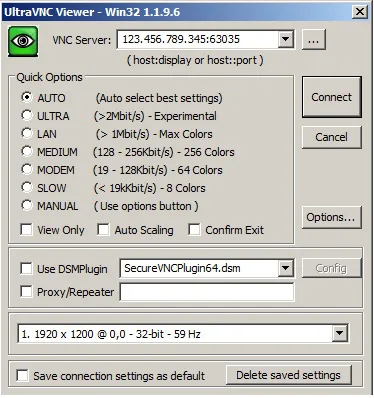Tick Save connection settings as default
This screenshot has width=374, height=398.
pyautogui.click(x=22, y=375)
